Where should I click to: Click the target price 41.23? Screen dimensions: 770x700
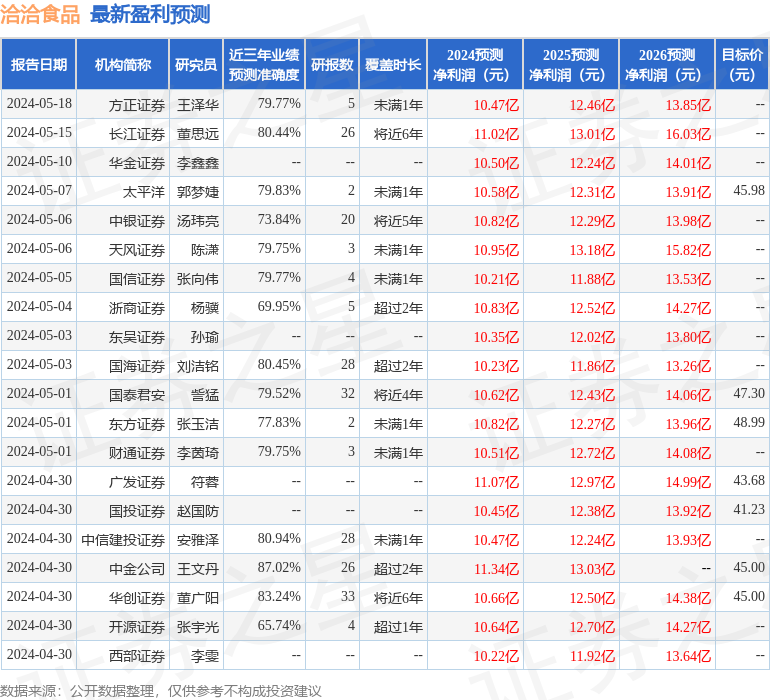click(749, 509)
